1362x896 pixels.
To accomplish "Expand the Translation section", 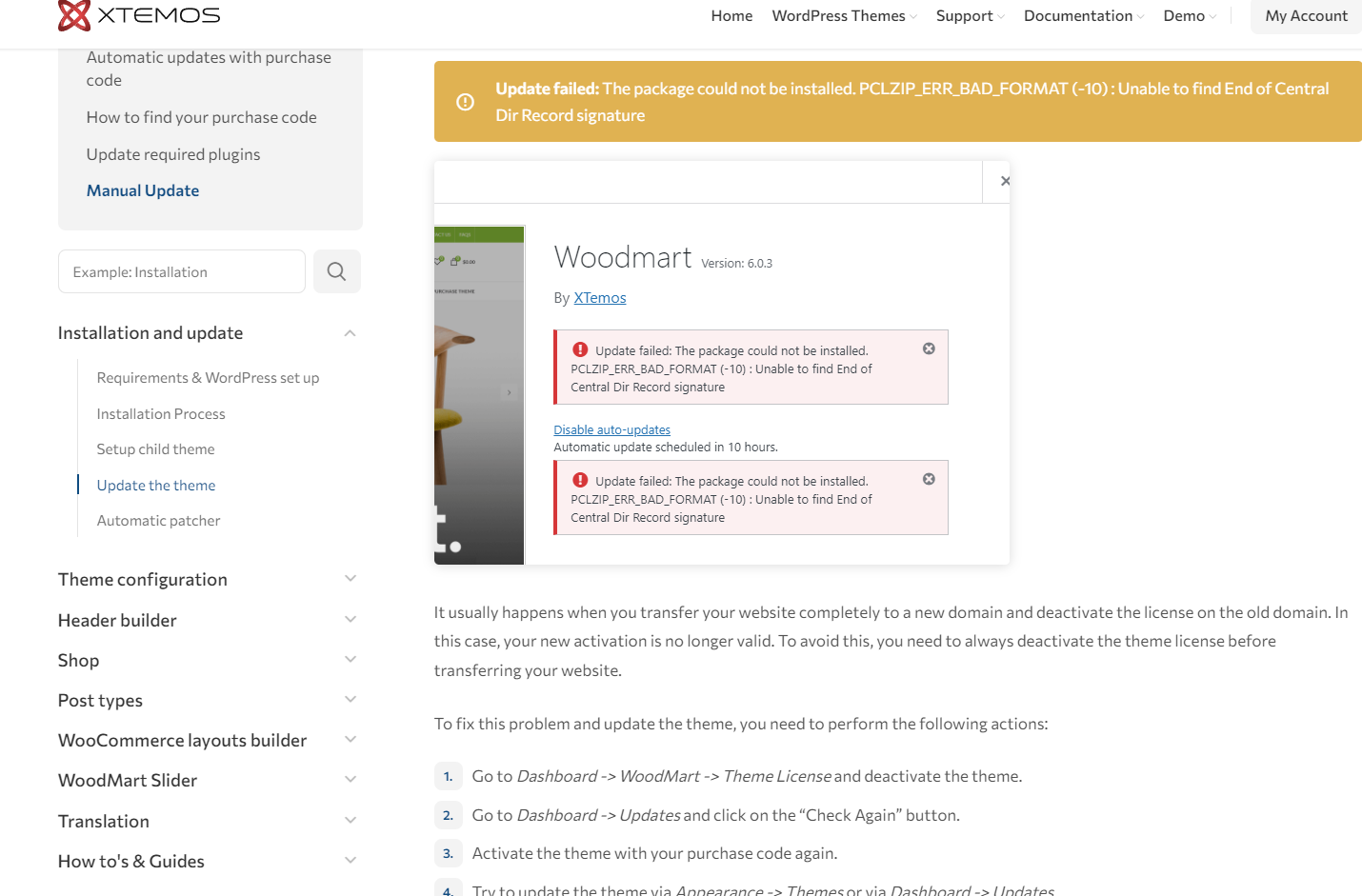I will pos(350,821).
